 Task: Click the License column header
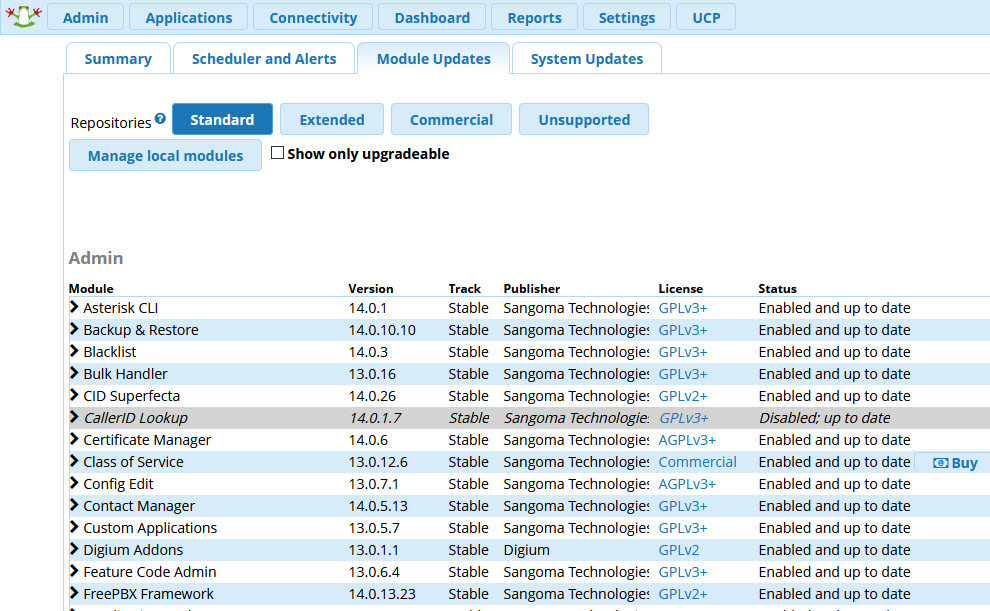pos(681,288)
